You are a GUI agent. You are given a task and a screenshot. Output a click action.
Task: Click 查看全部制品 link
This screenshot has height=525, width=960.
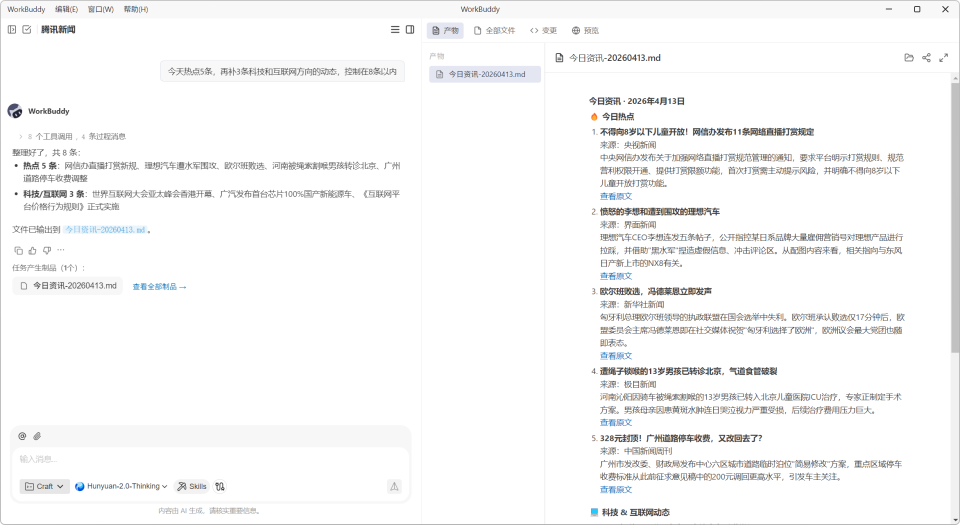[159, 286]
